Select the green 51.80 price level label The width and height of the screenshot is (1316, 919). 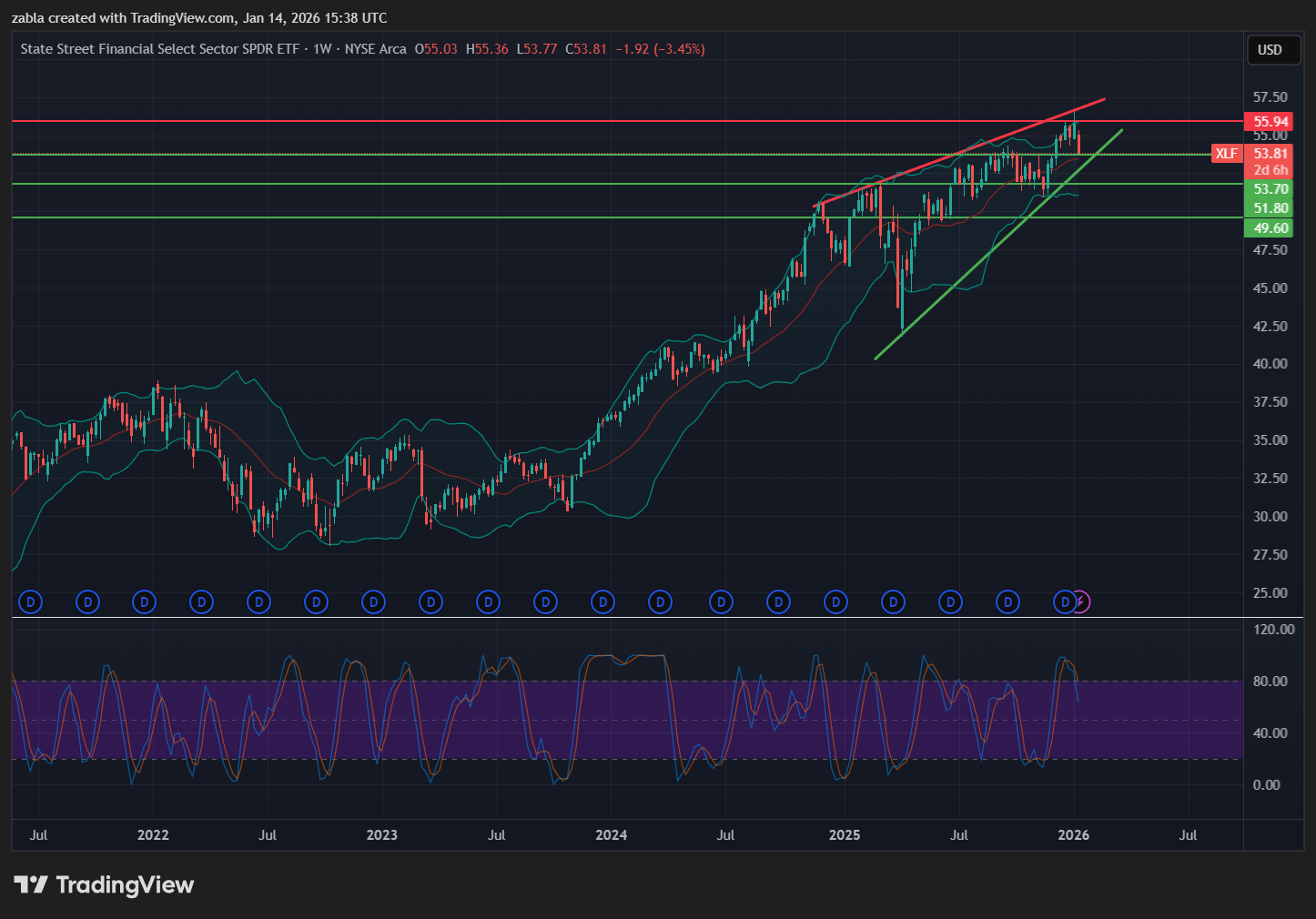(1270, 208)
